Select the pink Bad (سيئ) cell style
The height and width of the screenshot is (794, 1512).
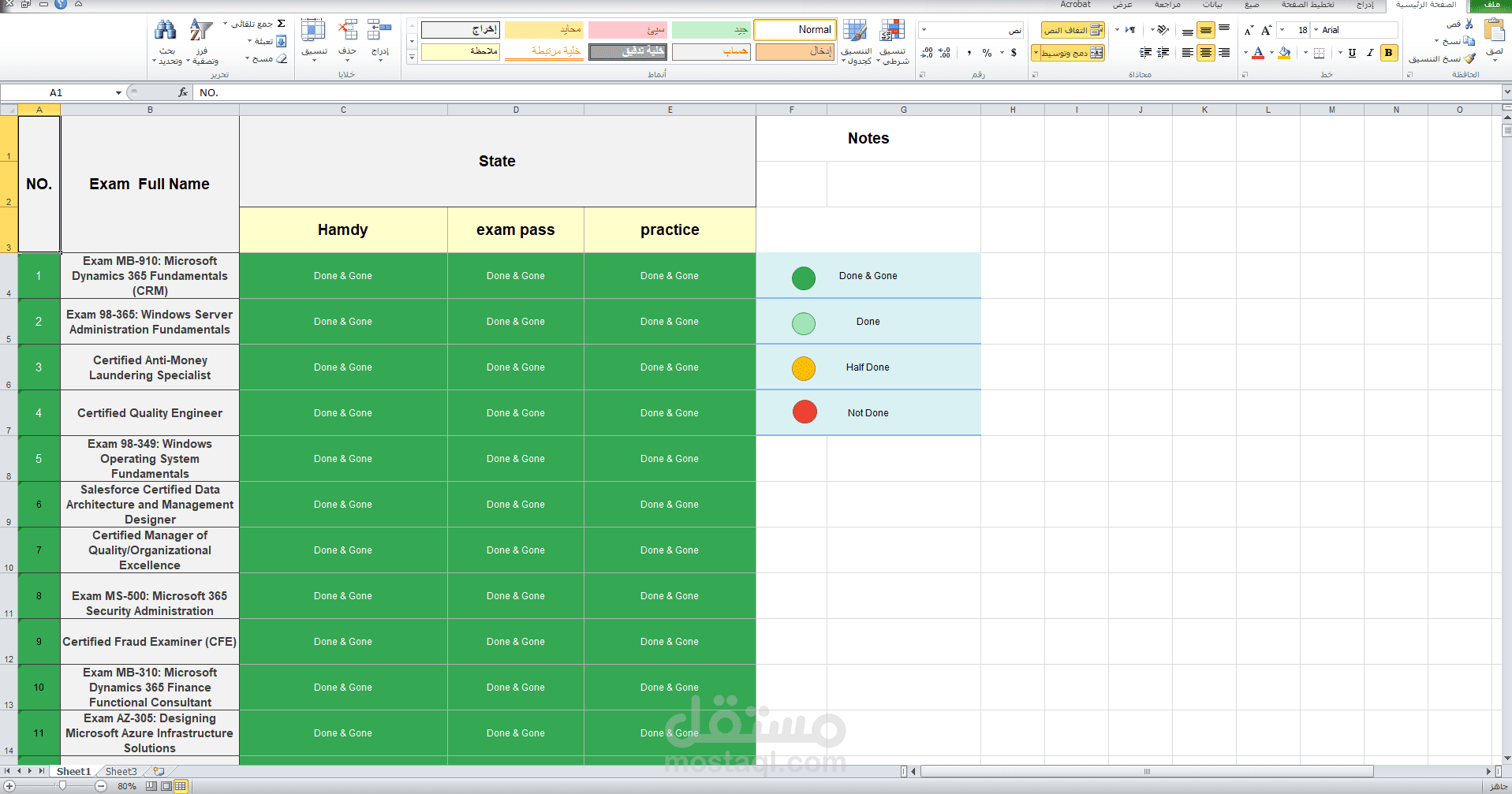click(628, 30)
